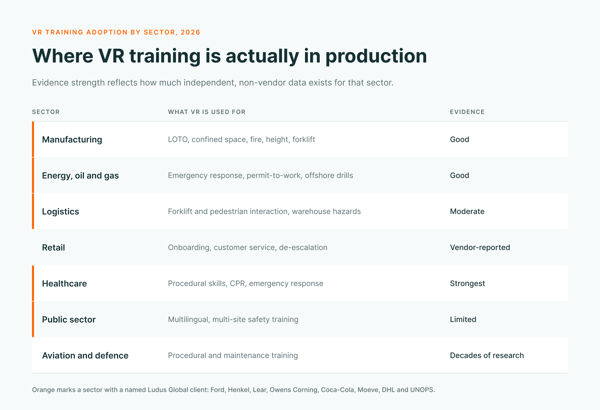The width and height of the screenshot is (600, 410).
Task: Select the 'VR TRAINING ADOPTION BY SECTOR, 2026' label
Action: click(x=116, y=32)
